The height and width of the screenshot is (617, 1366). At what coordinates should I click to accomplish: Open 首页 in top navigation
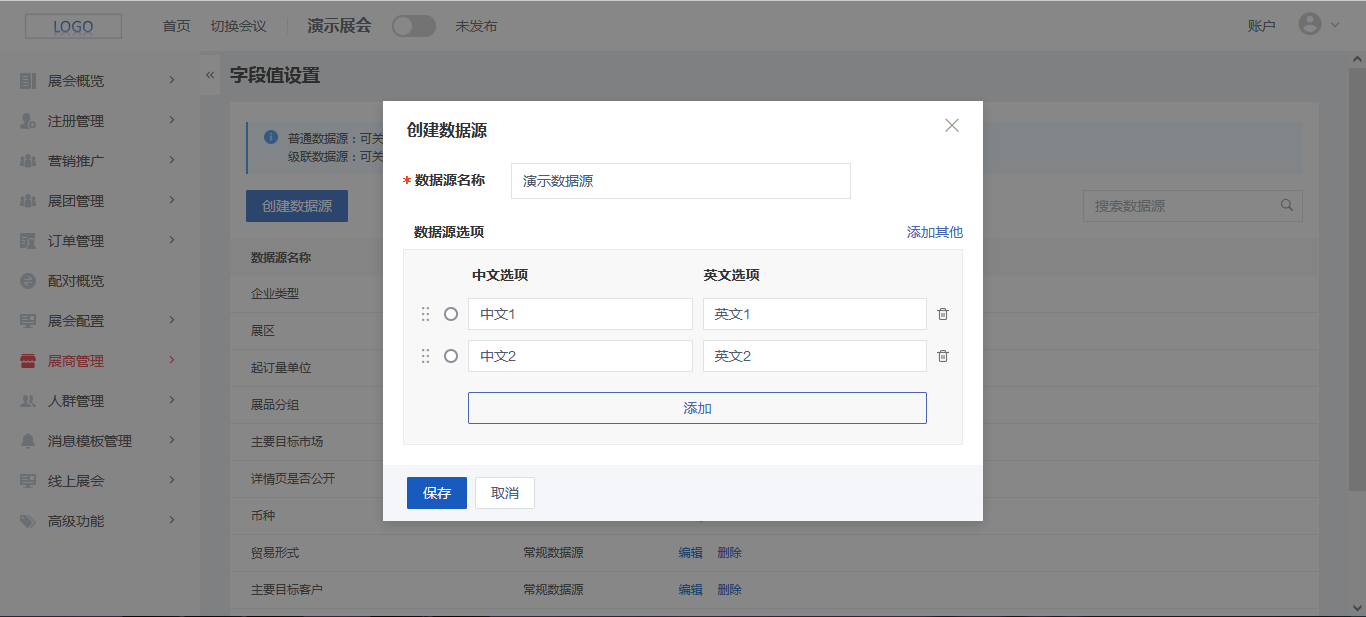coord(176,26)
